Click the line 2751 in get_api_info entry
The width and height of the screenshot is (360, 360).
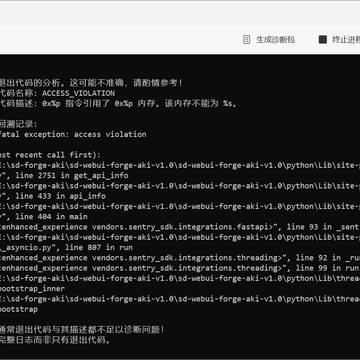coord(64,175)
